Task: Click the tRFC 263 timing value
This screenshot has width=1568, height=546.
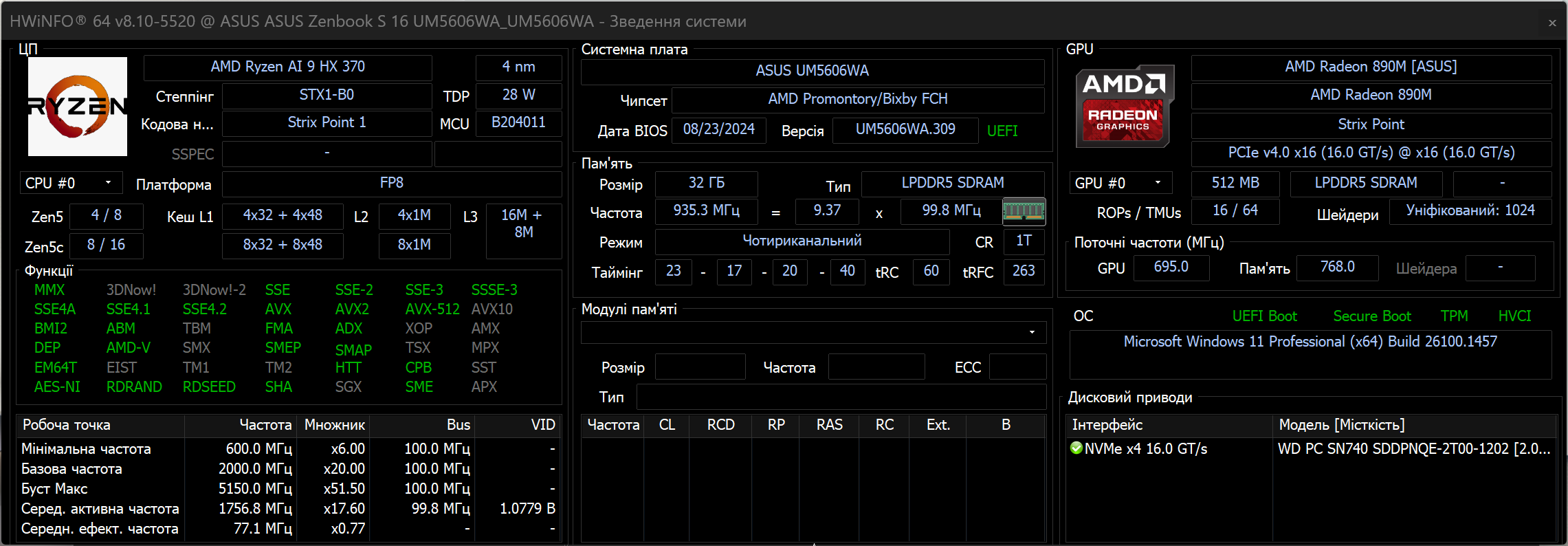Action: pyautogui.click(x=1024, y=271)
